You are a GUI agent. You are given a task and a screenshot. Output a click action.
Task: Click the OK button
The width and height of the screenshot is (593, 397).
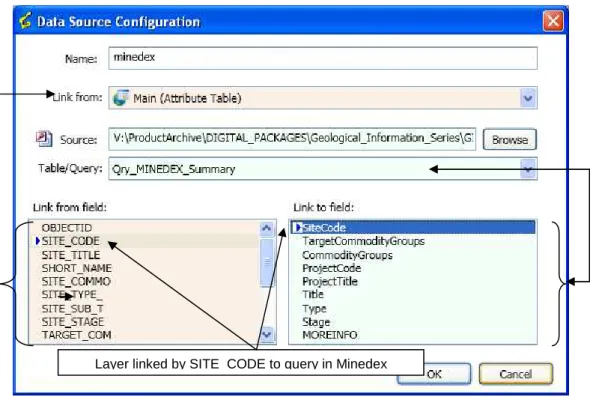(434, 374)
